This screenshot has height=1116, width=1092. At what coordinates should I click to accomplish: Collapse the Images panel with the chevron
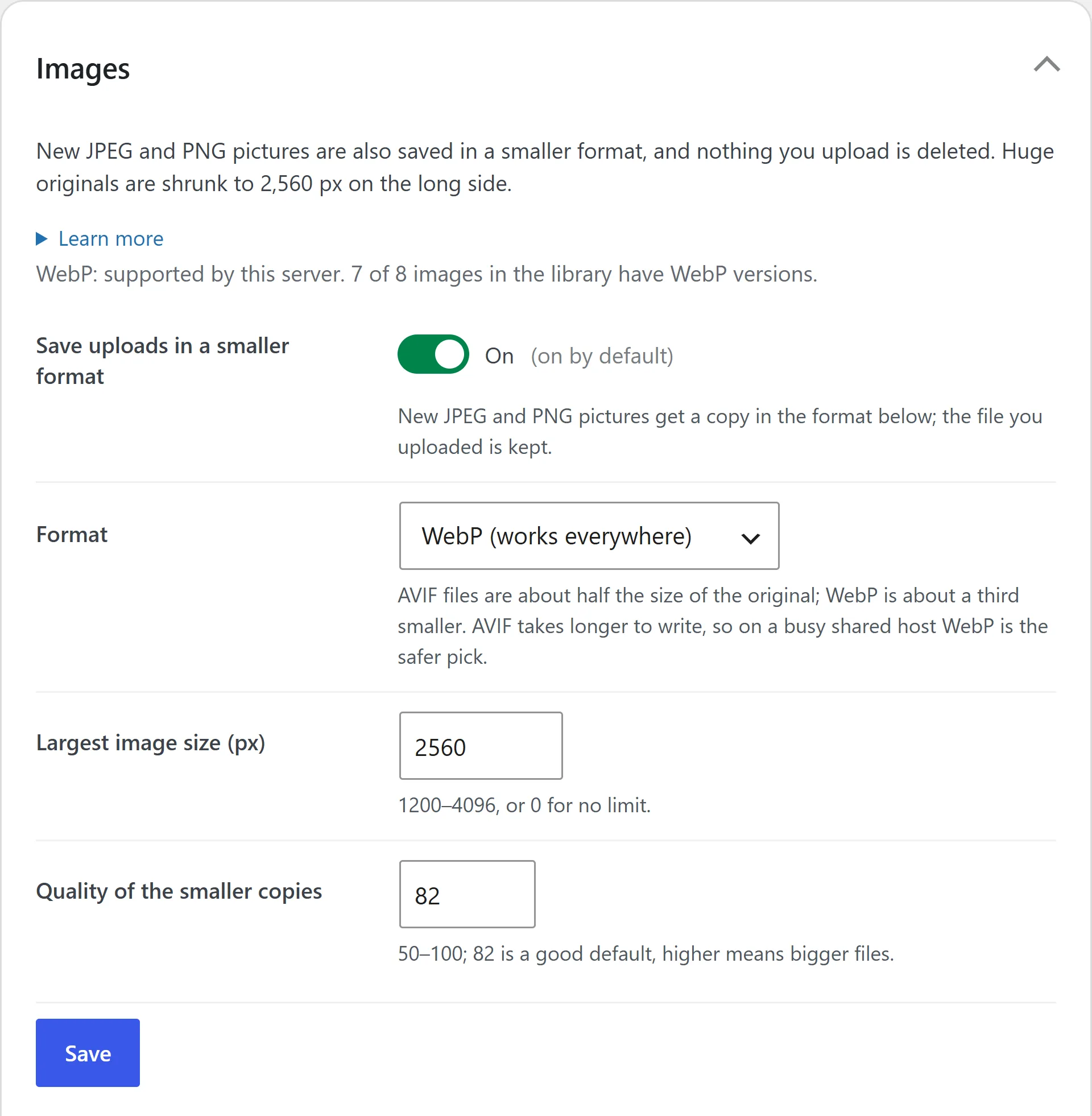1046,64
